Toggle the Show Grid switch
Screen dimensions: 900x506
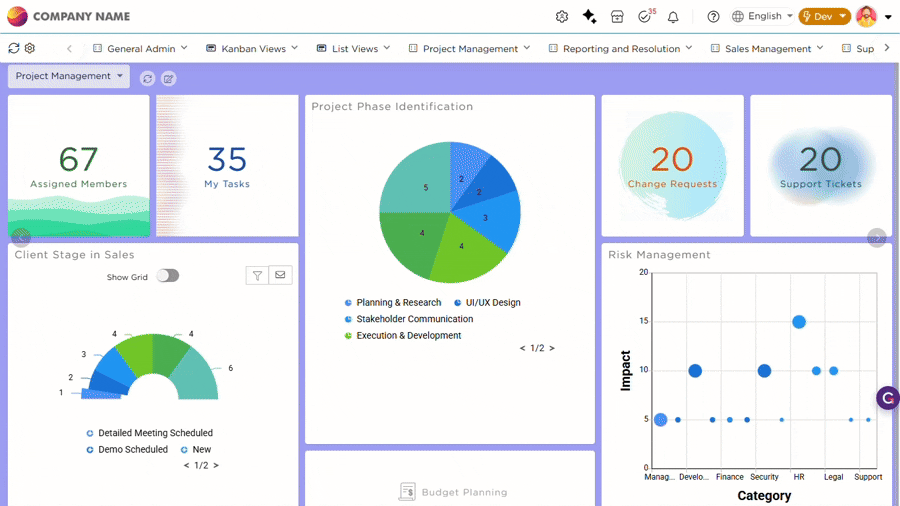[x=167, y=276]
